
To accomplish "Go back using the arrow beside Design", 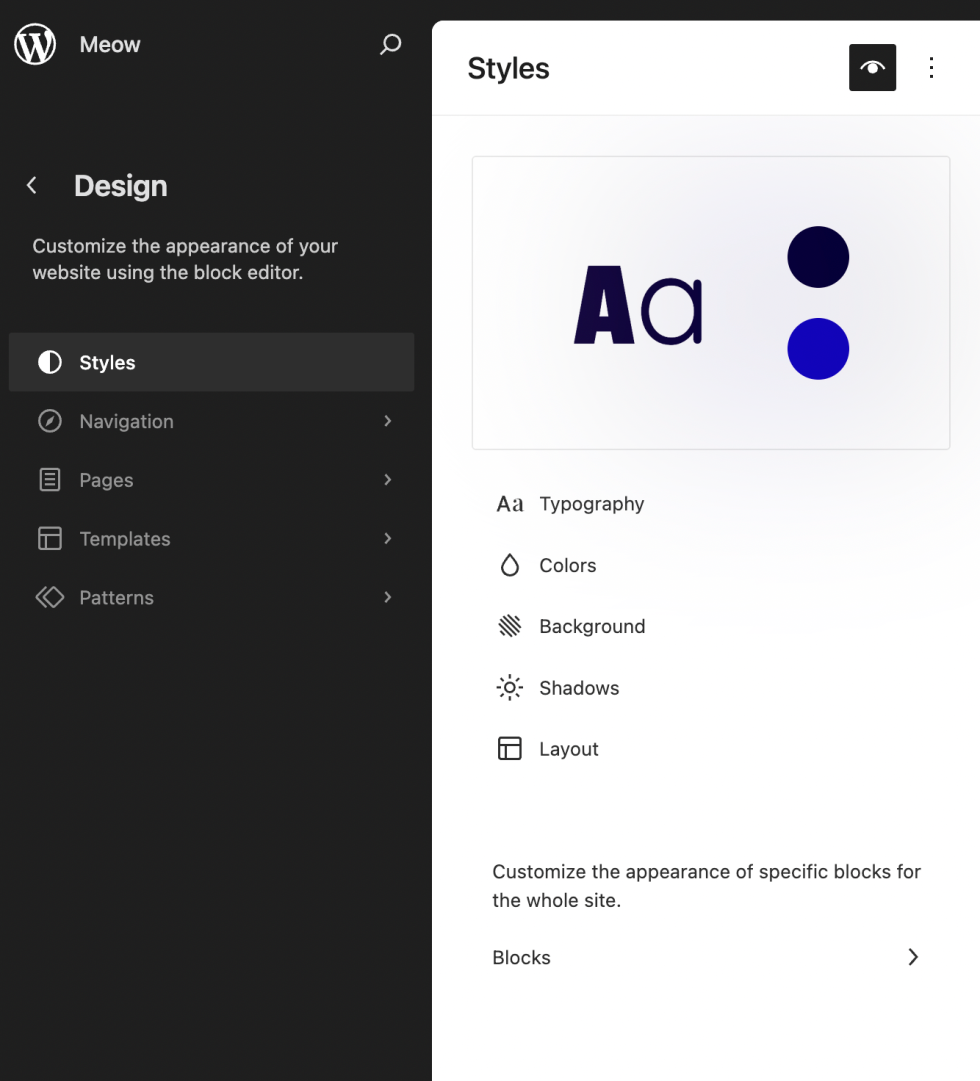I will tap(31, 185).
